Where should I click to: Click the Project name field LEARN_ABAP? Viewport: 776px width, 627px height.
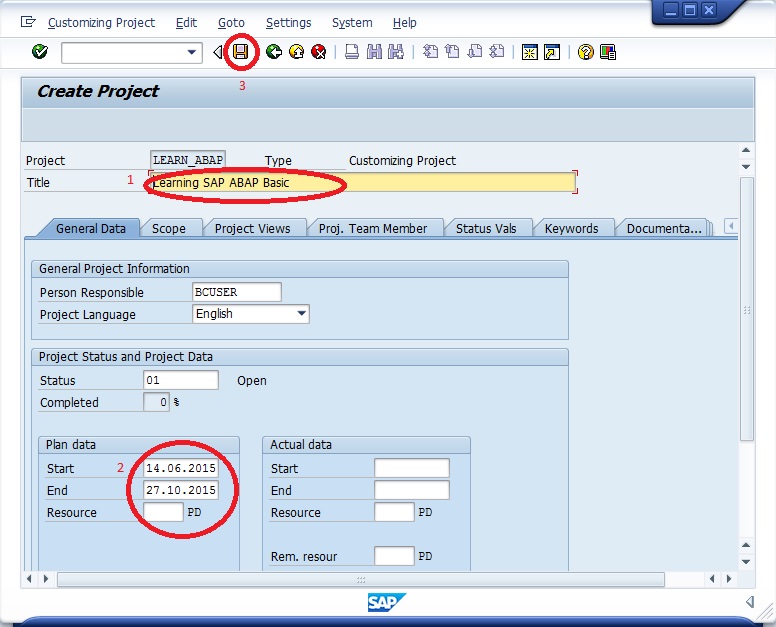tap(188, 160)
